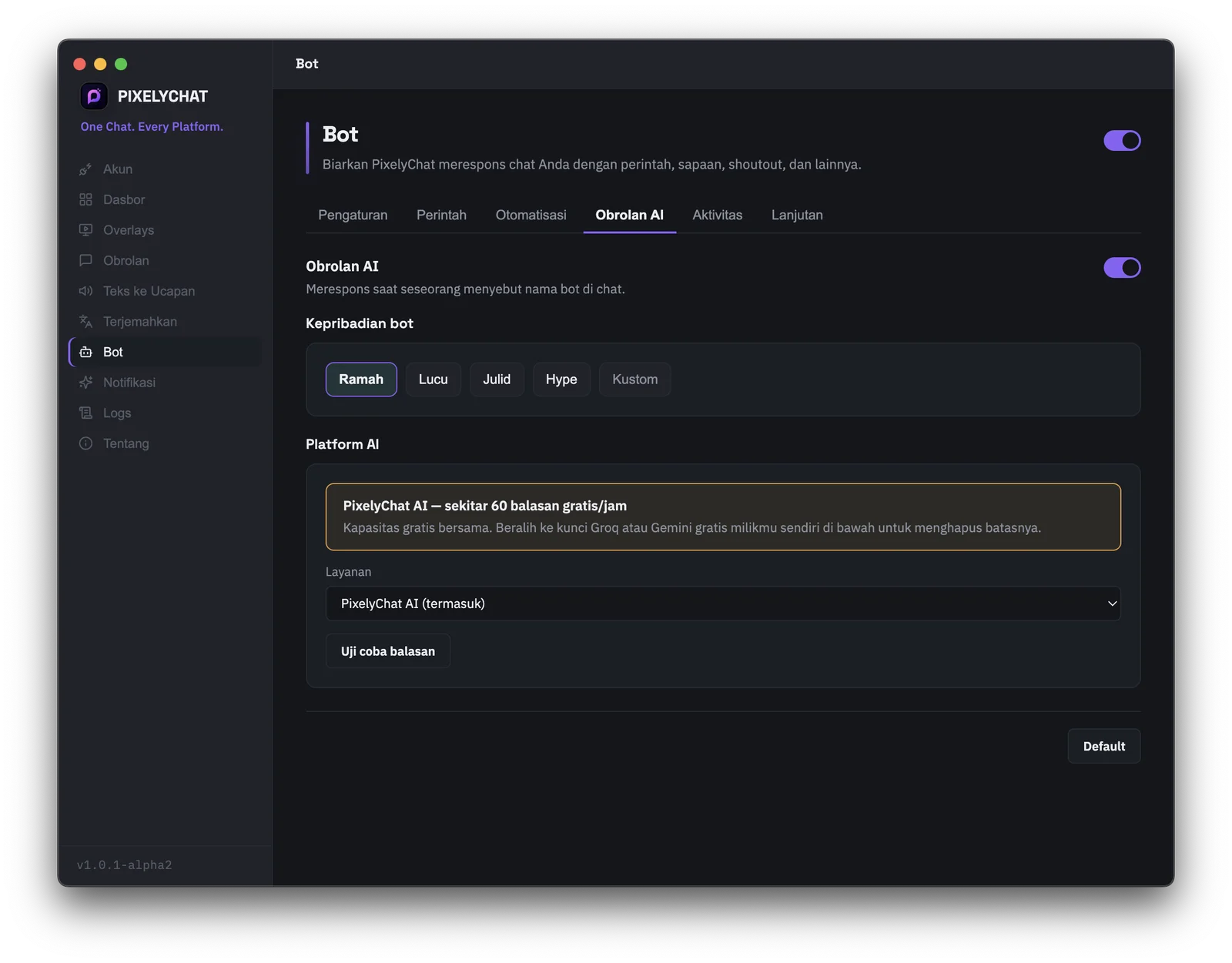Click the Layanan dropdown chevron arrow

click(x=1112, y=604)
